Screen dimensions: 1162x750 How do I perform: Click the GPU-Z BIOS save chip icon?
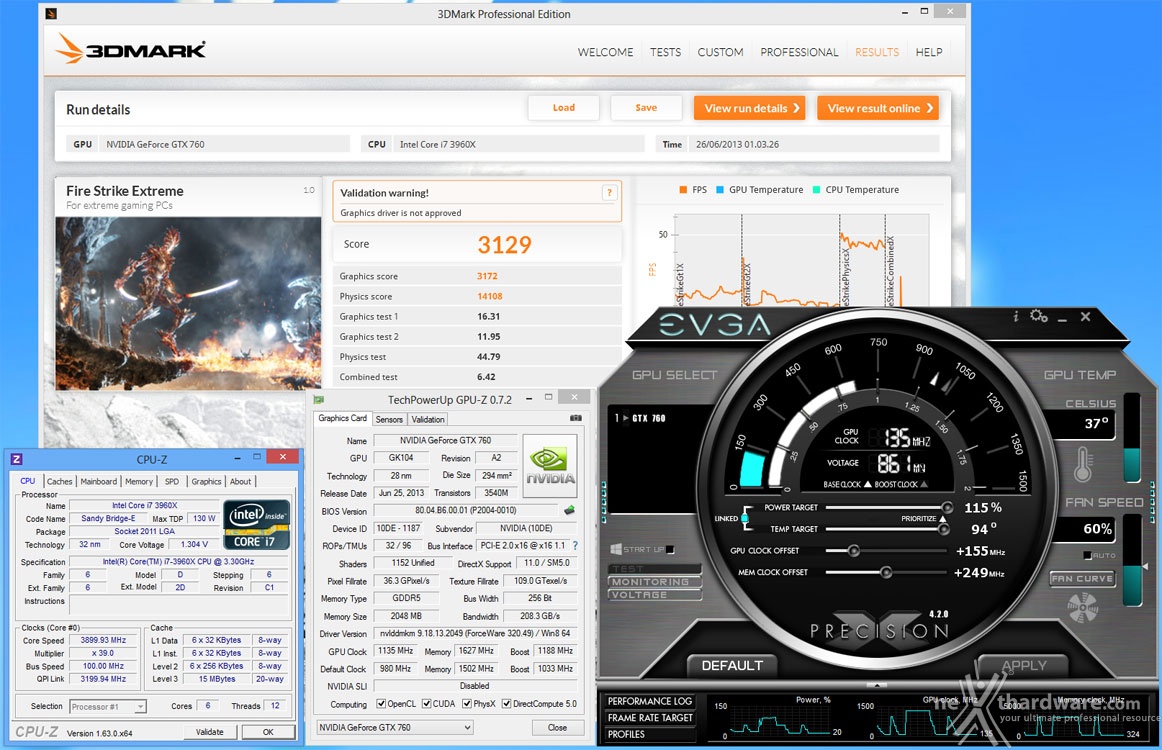[569, 511]
